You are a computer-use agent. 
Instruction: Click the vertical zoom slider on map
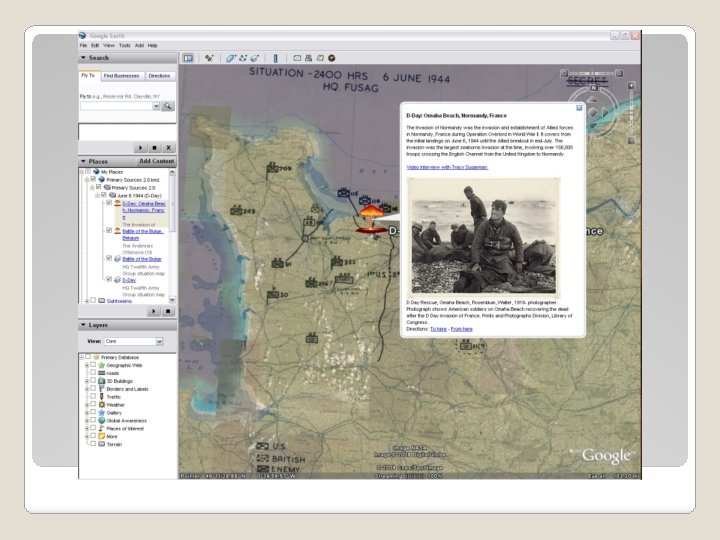(631, 113)
